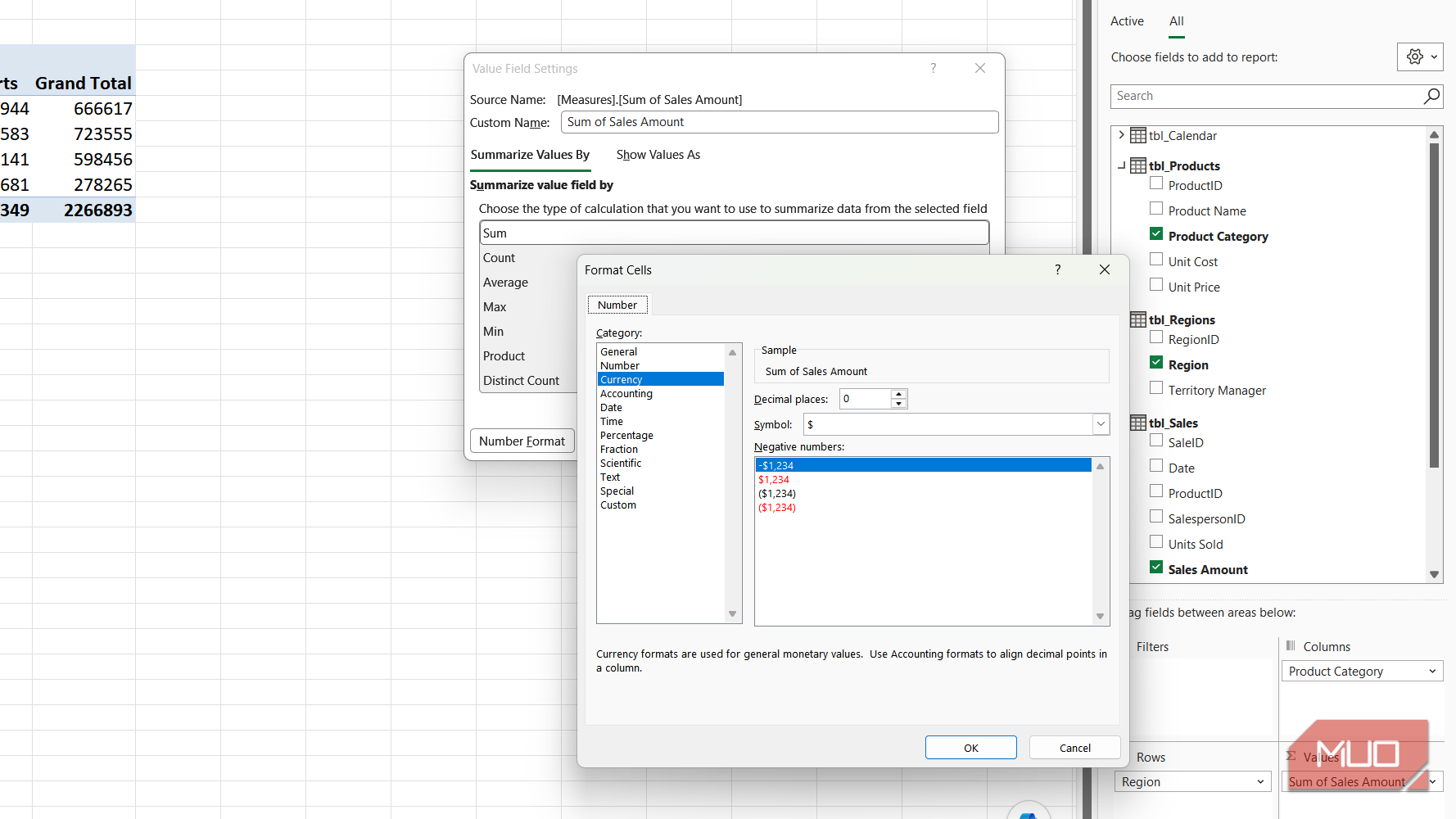Increase decimal places with up spinner arrow

[x=898, y=394]
